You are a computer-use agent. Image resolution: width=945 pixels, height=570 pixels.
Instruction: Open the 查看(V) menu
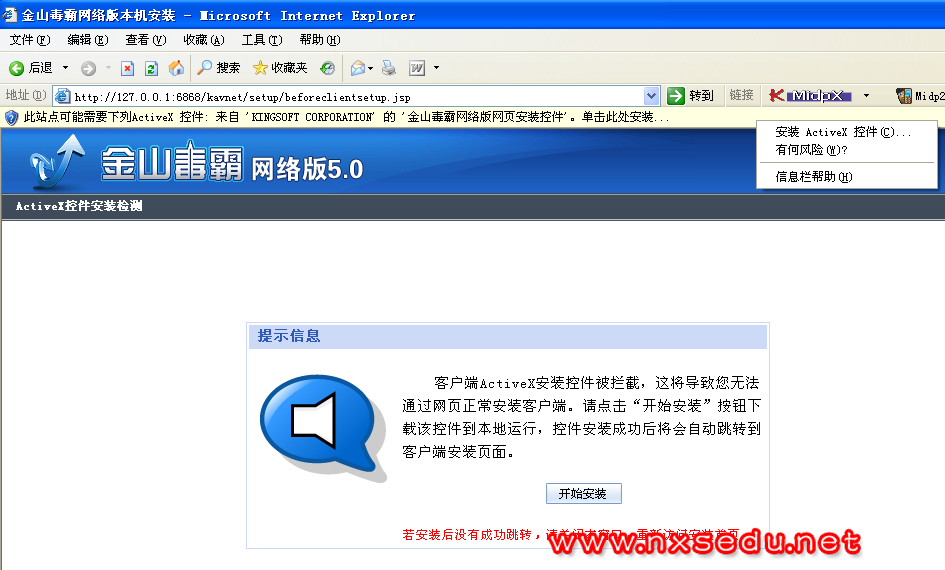coord(146,40)
